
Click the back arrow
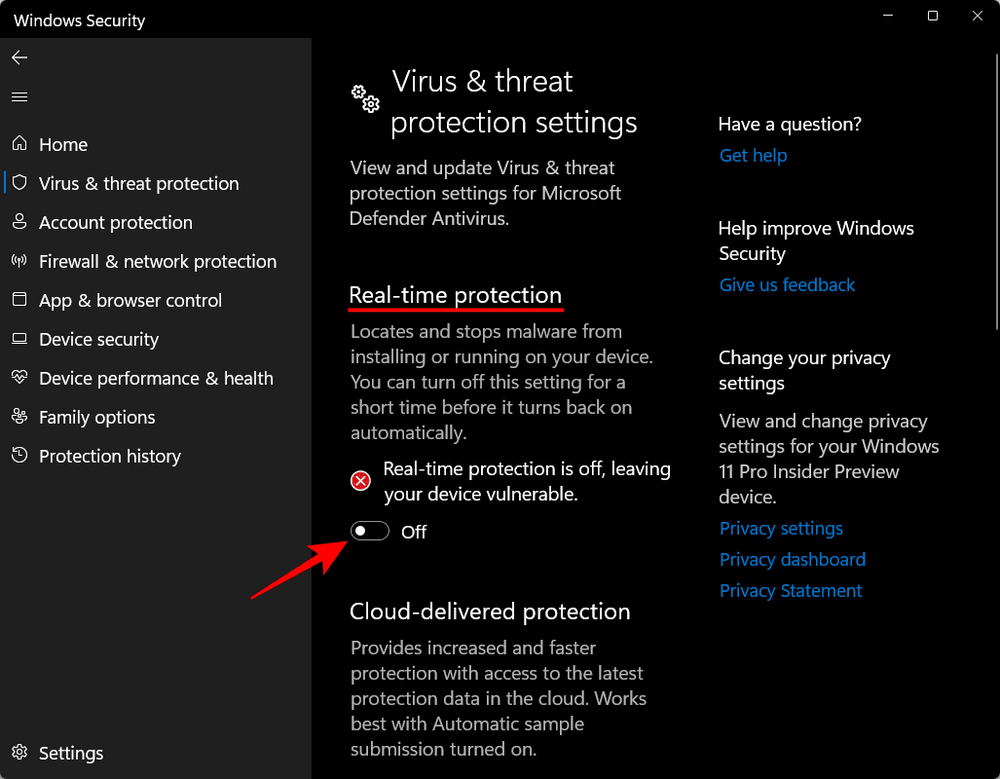coord(20,57)
